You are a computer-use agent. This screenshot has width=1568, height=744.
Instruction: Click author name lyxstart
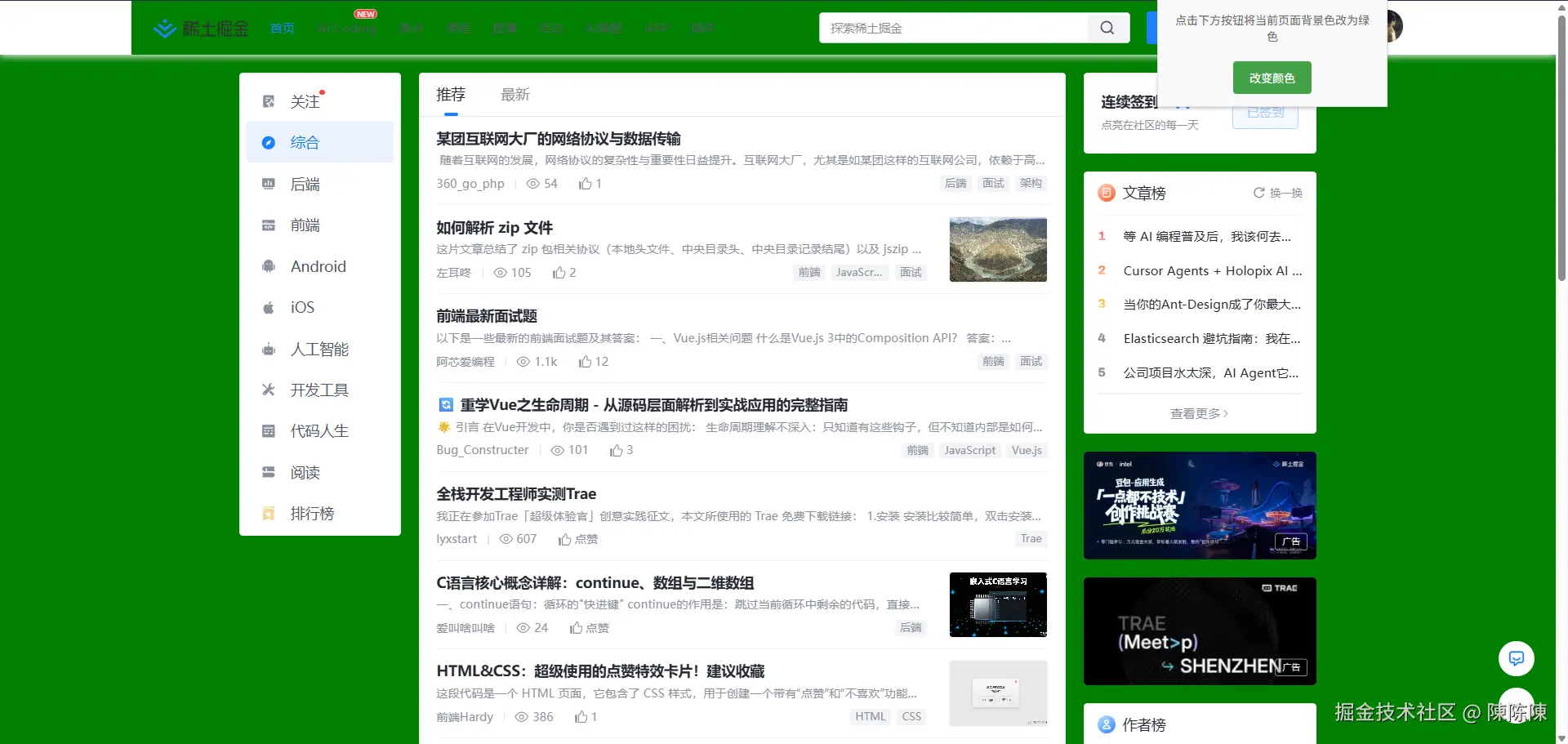(x=457, y=539)
